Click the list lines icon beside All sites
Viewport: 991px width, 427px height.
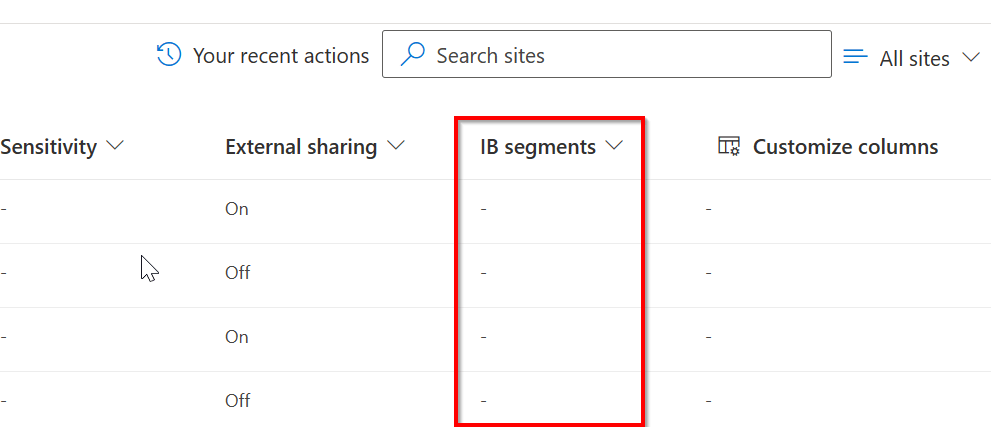tap(855, 57)
